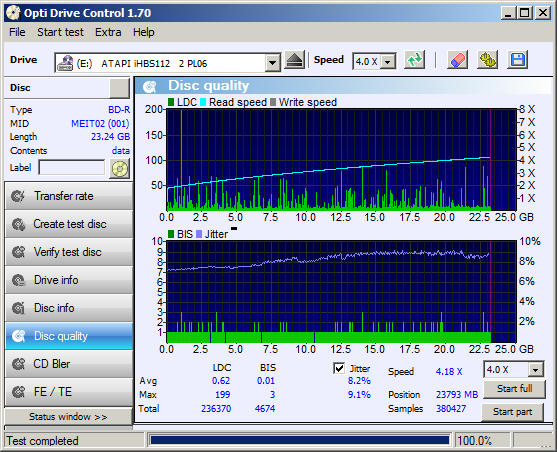Open the Transfer rate test
Image resolution: width=557 pixels, height=452 pixels.
(69, 196)
